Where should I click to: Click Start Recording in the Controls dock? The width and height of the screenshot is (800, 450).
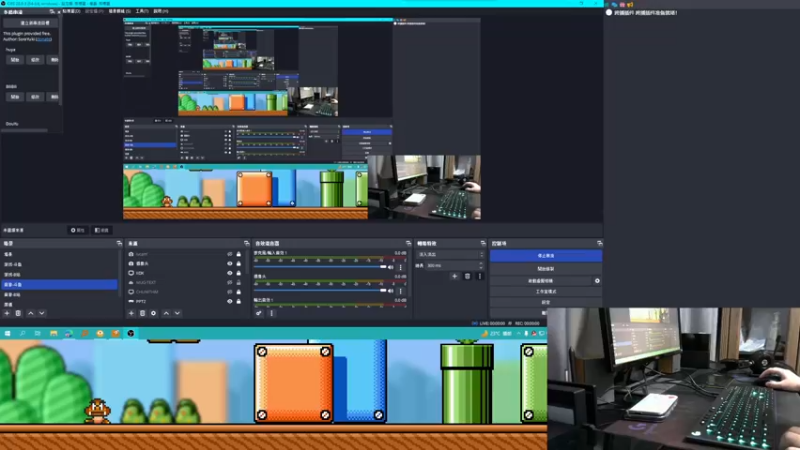[x=546, y=268]
